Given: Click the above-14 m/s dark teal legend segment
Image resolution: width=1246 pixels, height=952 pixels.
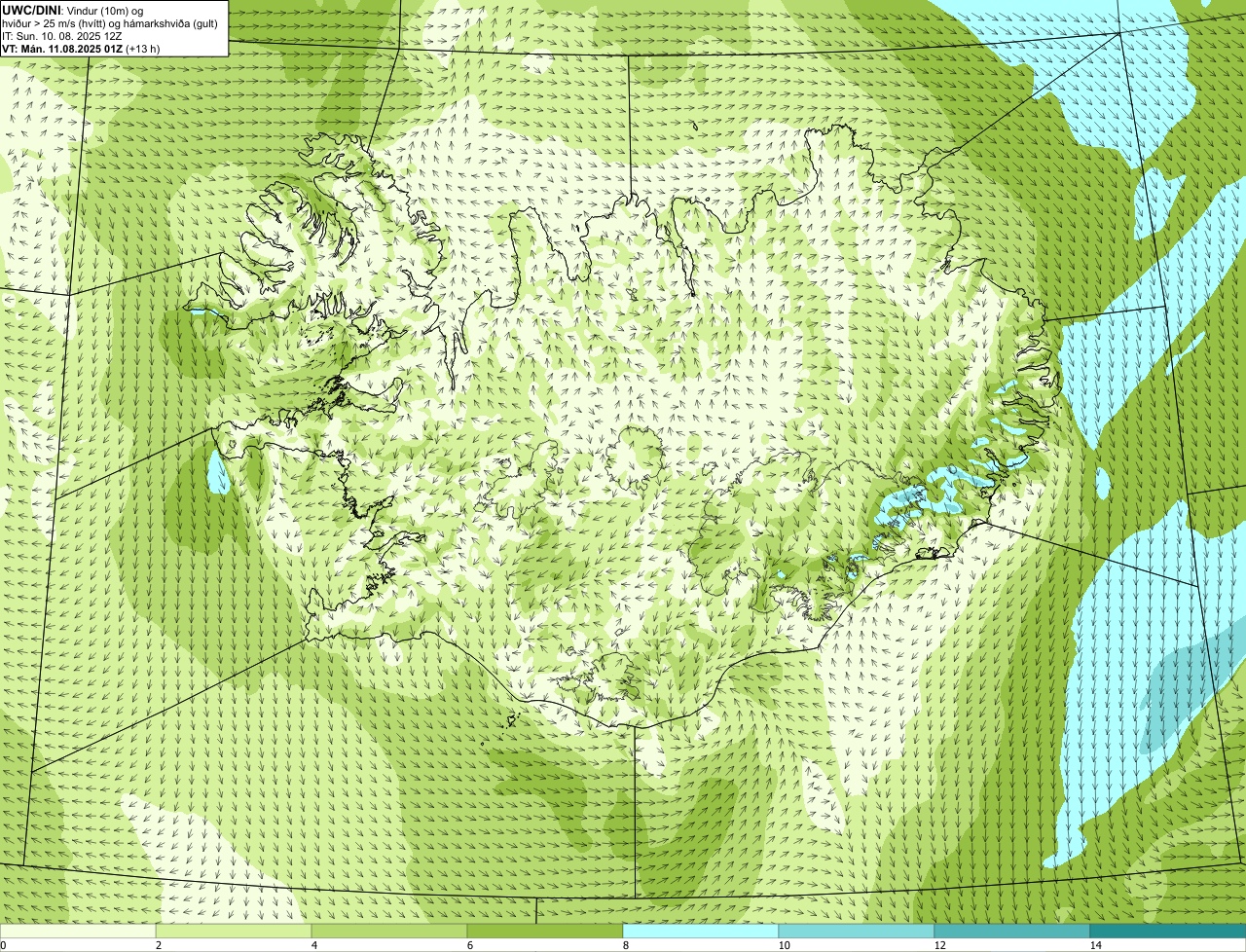Looking at the screenshot, I should coord(1168,931).
